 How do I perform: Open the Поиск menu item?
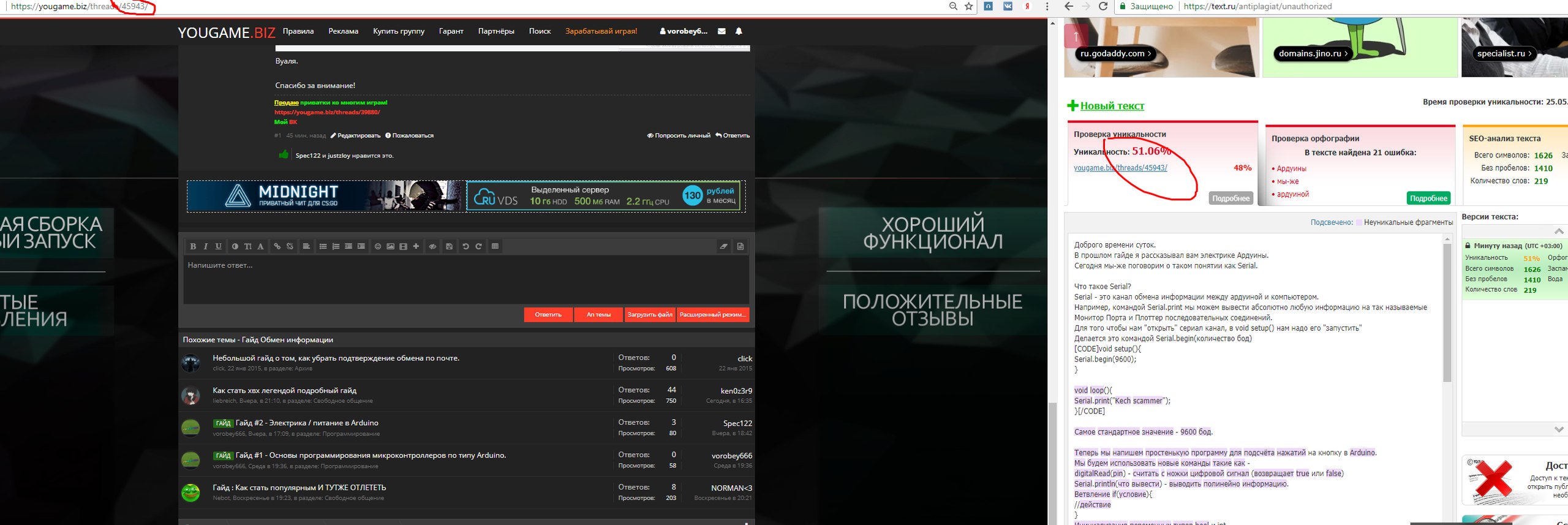tap(540, 31)
